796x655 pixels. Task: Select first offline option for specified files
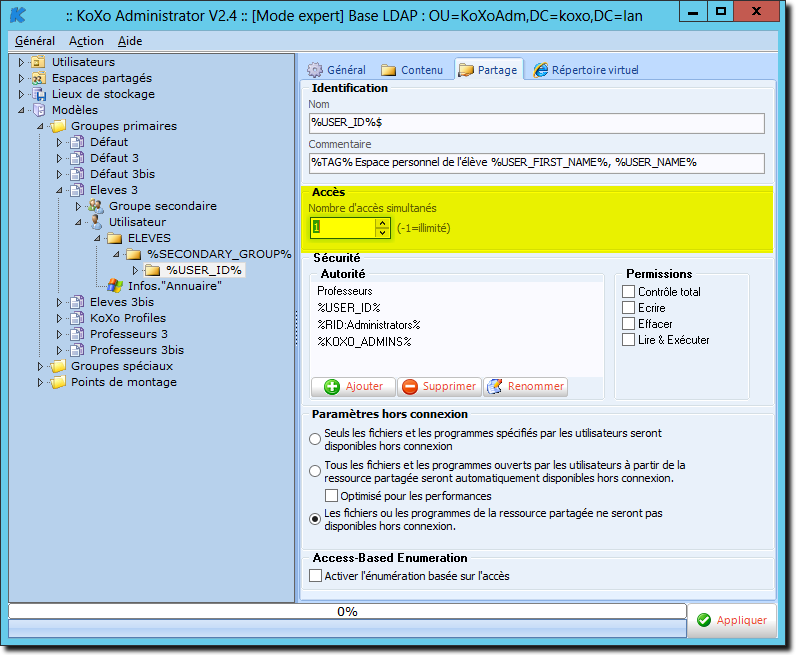tap(316, 438)
